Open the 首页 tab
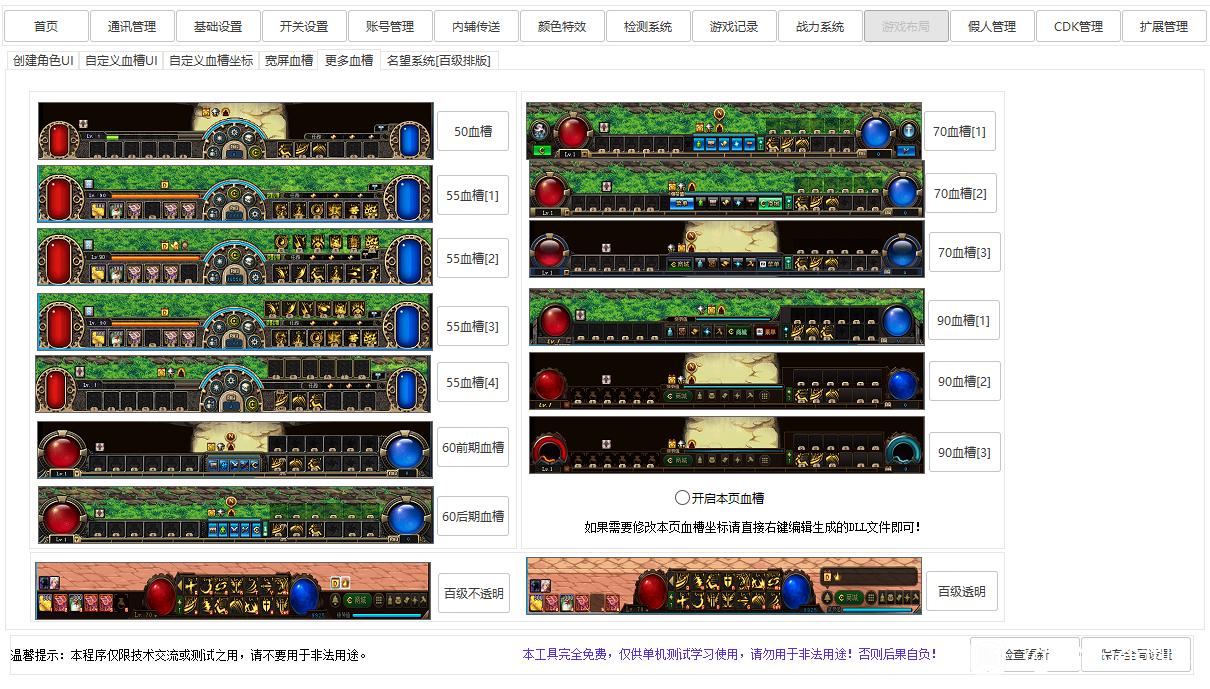 click(46, 26)
